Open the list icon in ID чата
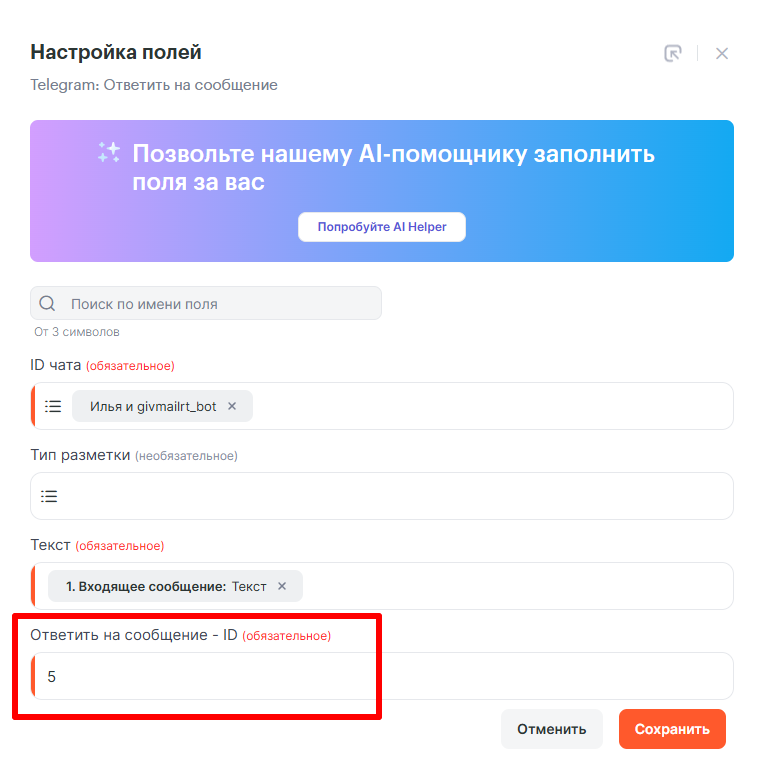Viewport: 763px width, 771px height. pyautogui.click(x=53, y=406)
